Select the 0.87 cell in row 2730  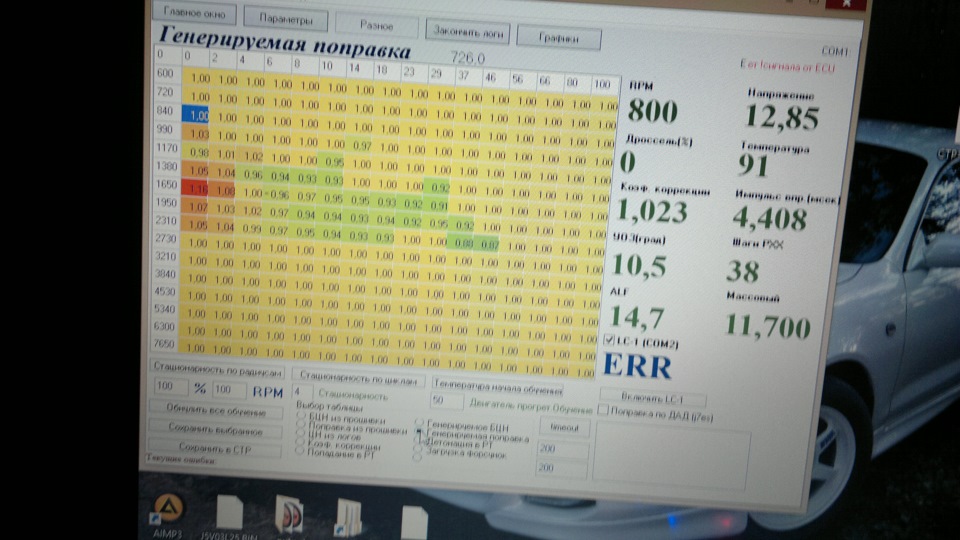pos(487,244)
